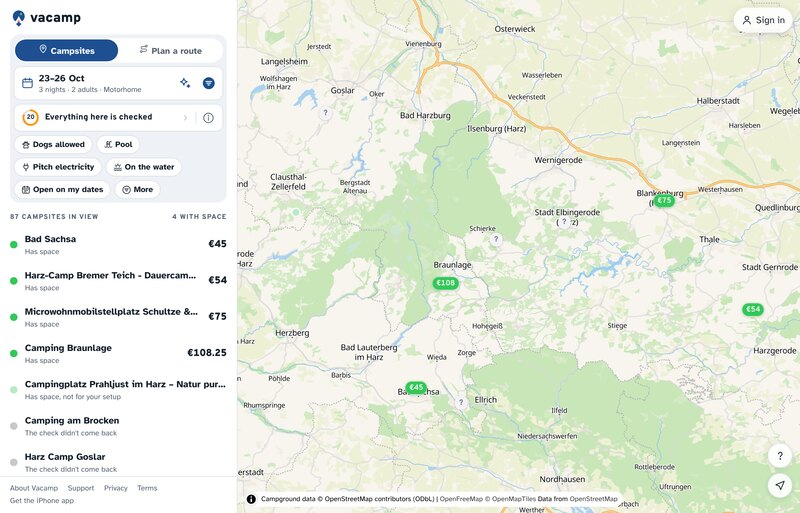The height and width of the screenshot is (513, 800).
Task: Open Campingplatz Prahljust im Harz listing
Action: [118, 389]
